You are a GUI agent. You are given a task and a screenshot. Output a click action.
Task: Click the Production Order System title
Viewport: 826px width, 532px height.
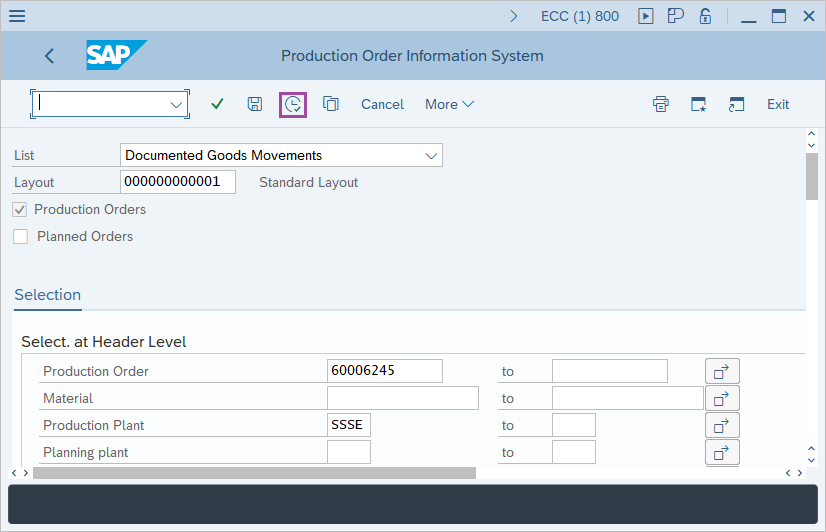tap(412, 56)
